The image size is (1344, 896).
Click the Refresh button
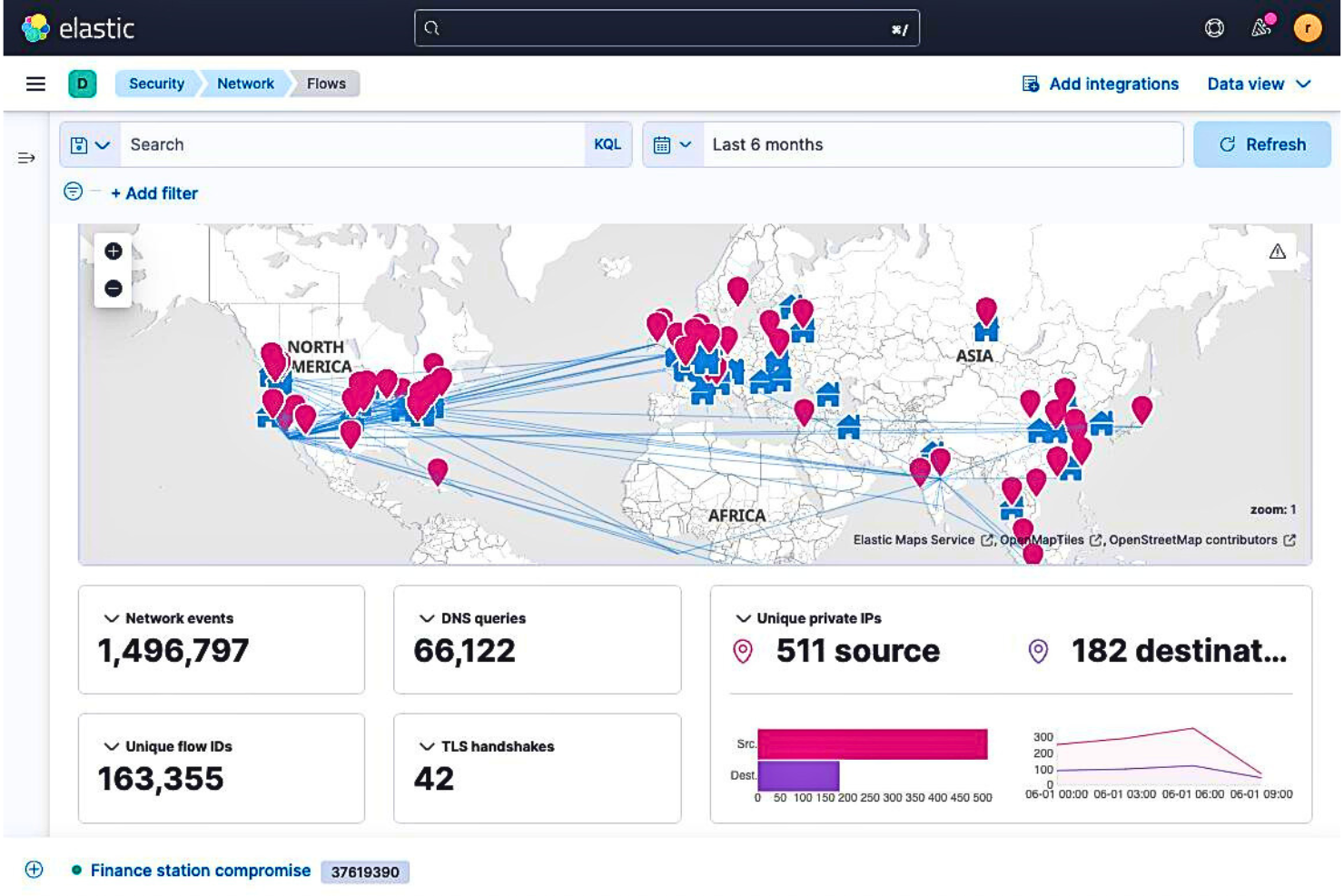pyautogui.click(x=1262, y=144)
